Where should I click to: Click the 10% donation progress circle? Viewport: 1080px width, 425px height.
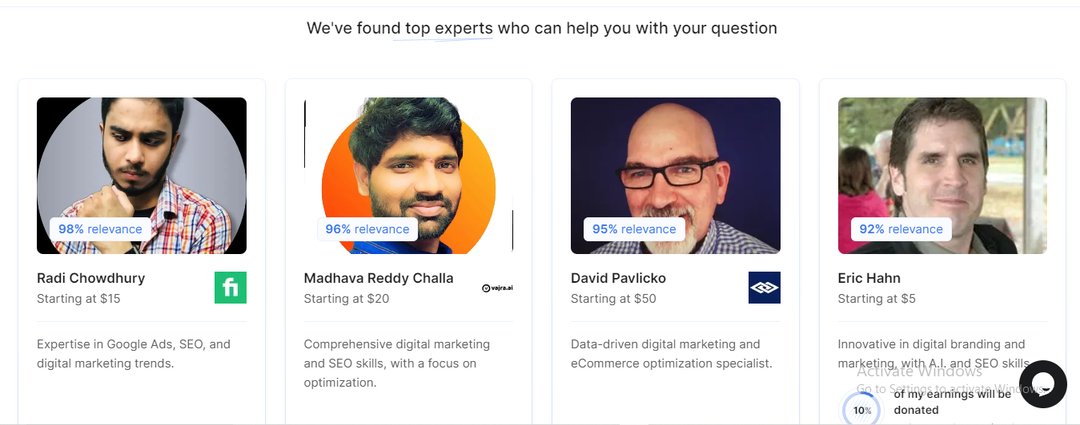click(862, 410)
